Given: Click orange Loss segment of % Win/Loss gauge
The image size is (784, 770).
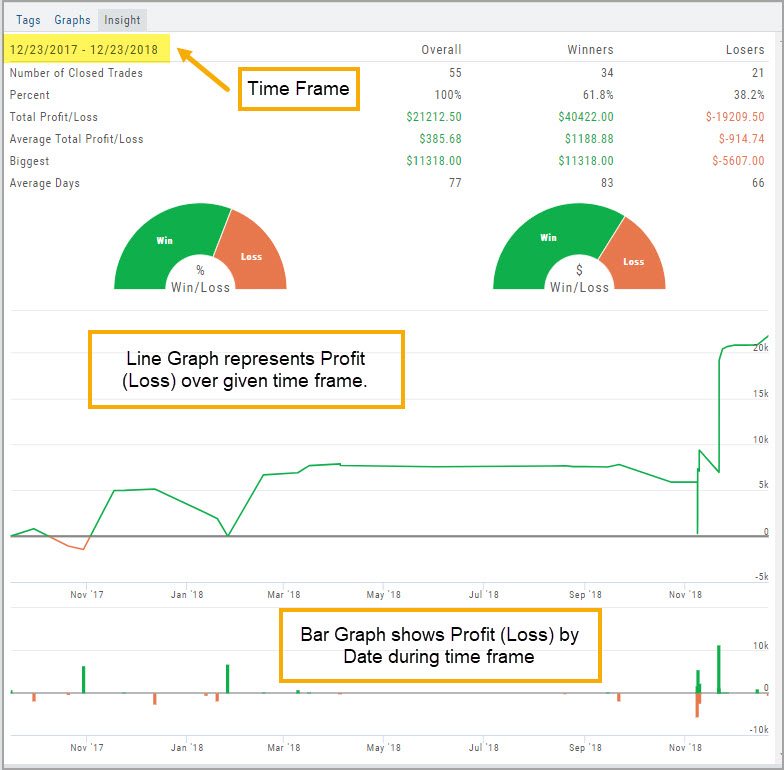Looking at the screenshot, I should pos(253,255).
